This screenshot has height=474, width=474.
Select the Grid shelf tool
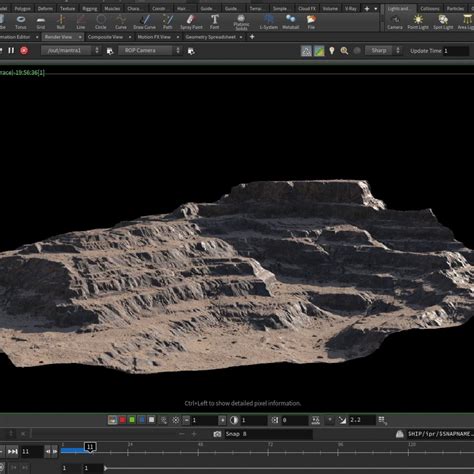click(41, 22)
